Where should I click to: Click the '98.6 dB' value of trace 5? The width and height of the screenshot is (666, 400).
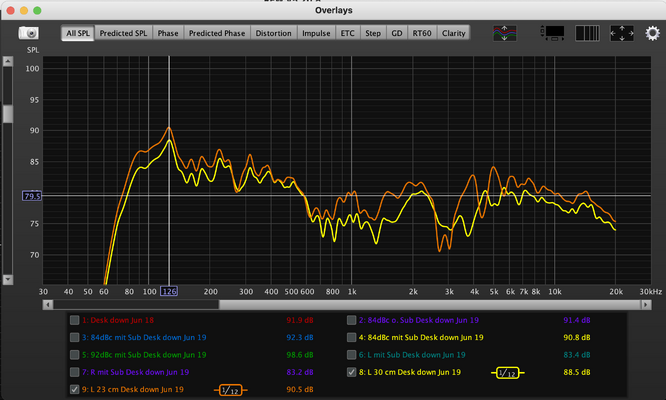click(x=300, y=355)
